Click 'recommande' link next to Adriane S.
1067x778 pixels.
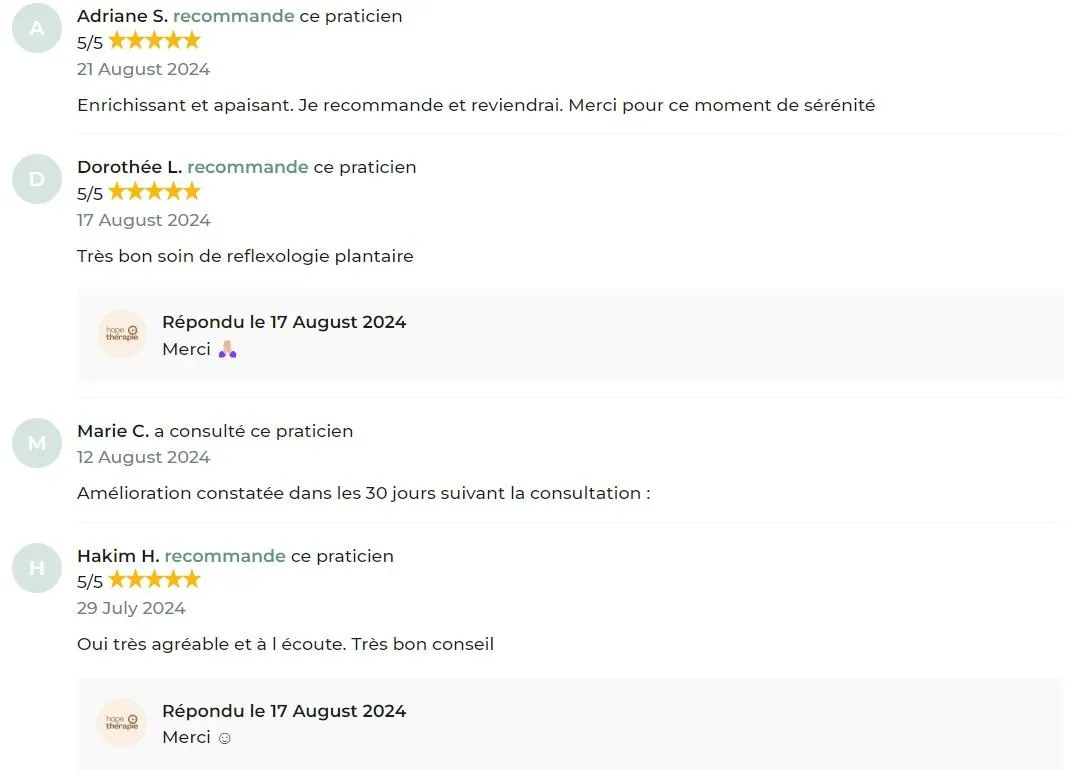click(x=233, y=16)
